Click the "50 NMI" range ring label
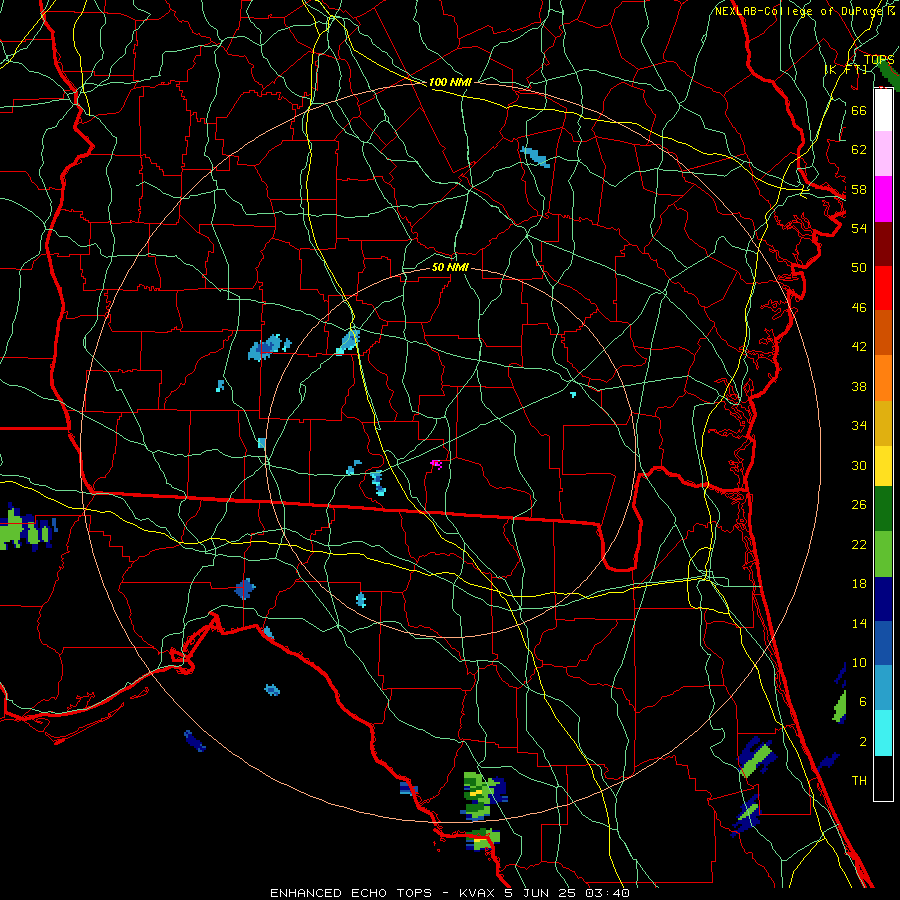 (450, 267)
